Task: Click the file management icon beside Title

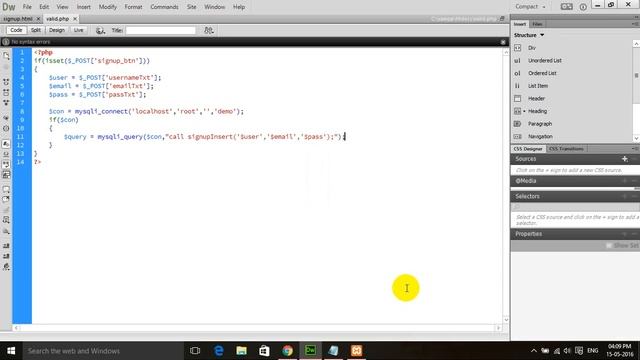Action: 209,30
